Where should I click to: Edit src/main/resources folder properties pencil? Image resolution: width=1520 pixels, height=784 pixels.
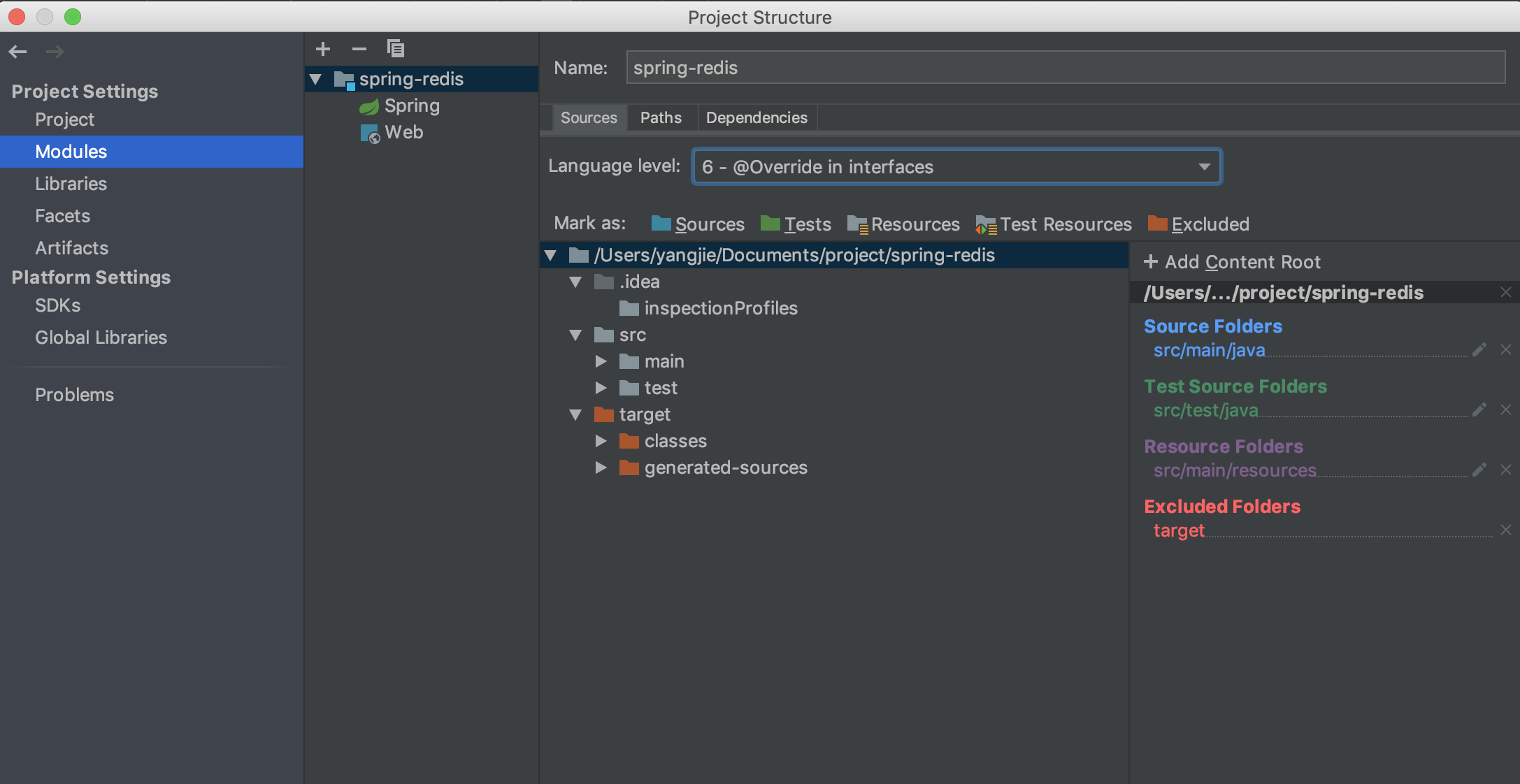tap(1479, 470)
